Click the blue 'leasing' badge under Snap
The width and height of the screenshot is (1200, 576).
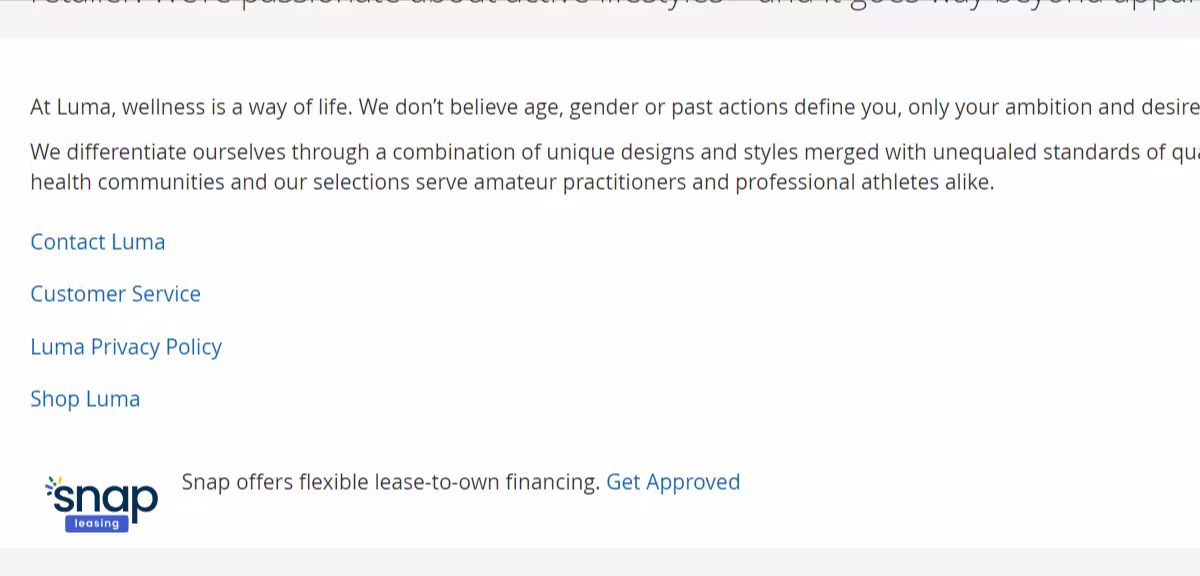pyautogui.click(x=97, y=523)
